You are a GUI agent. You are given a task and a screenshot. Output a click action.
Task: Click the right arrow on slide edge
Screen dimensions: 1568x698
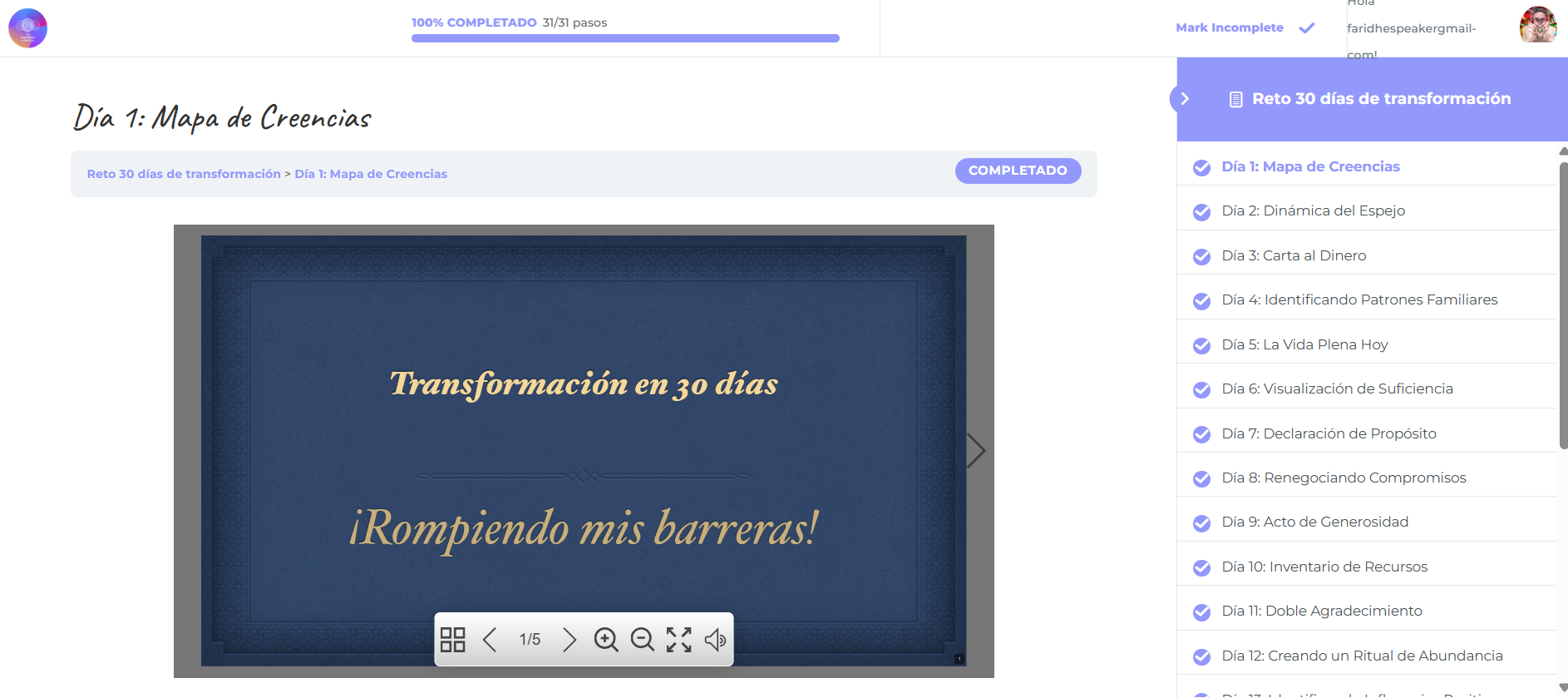976,451
